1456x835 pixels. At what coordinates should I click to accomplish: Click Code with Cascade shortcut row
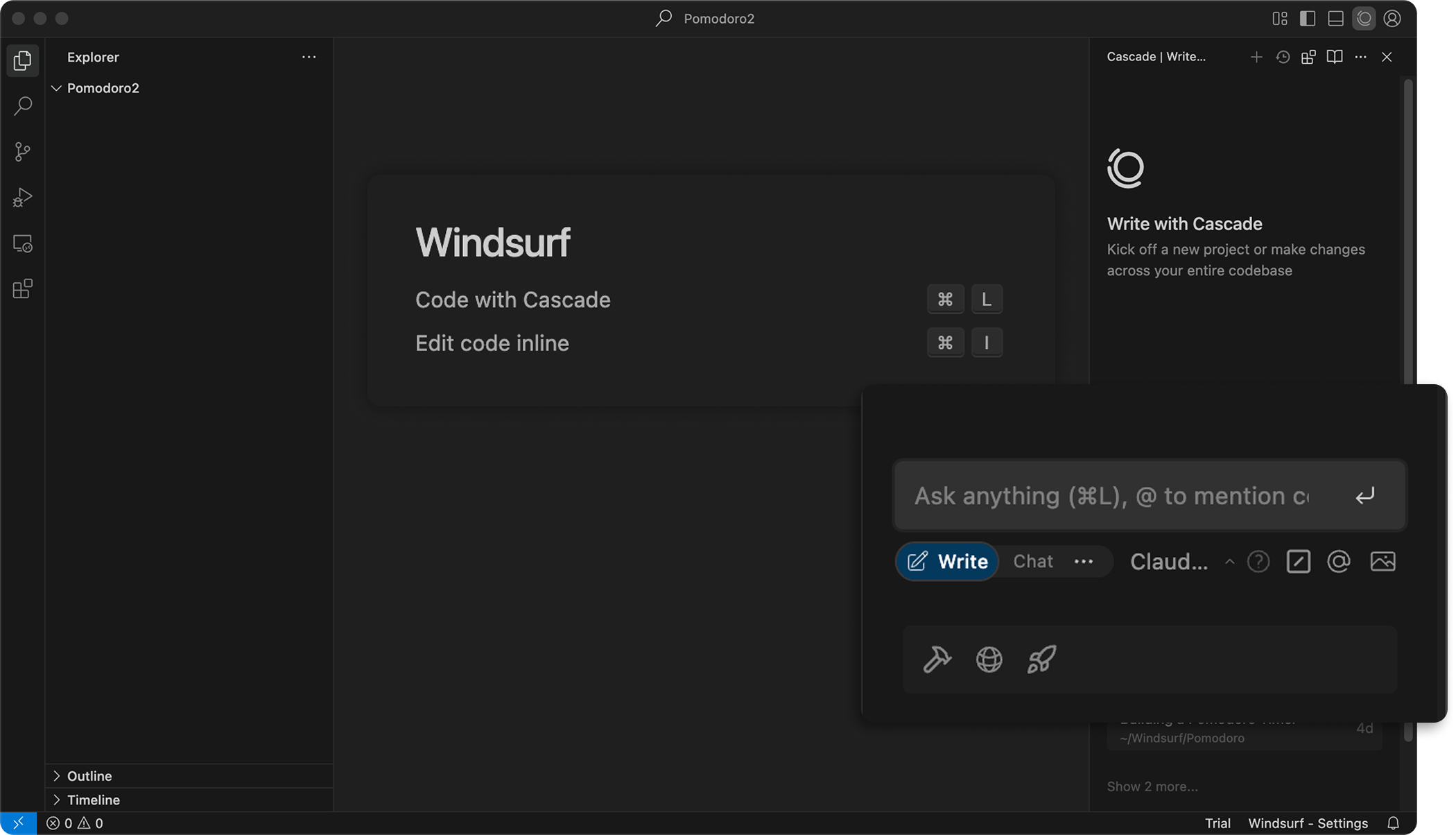709,300
